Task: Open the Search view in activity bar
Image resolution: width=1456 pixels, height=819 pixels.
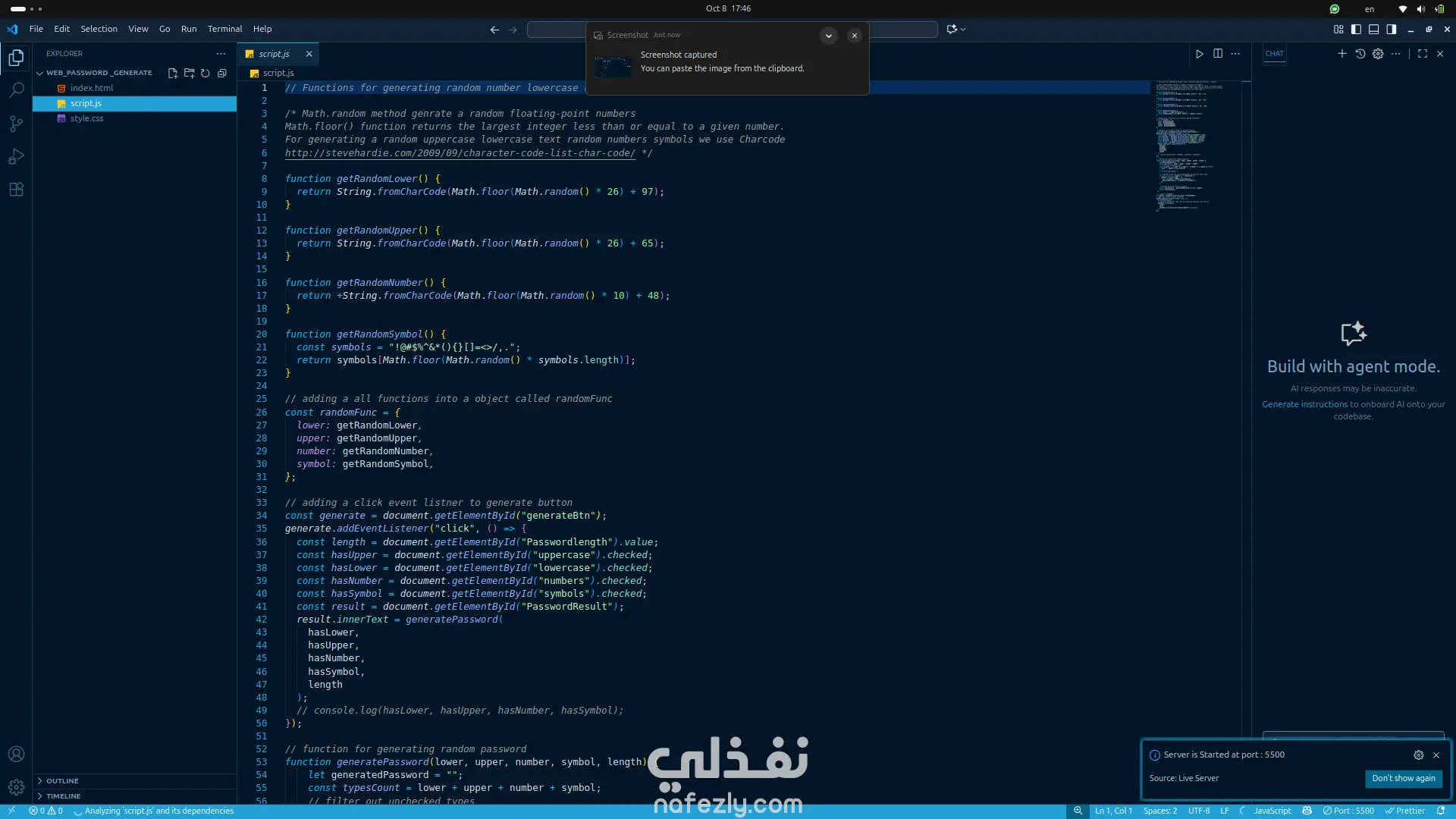Action: (16, 90)
